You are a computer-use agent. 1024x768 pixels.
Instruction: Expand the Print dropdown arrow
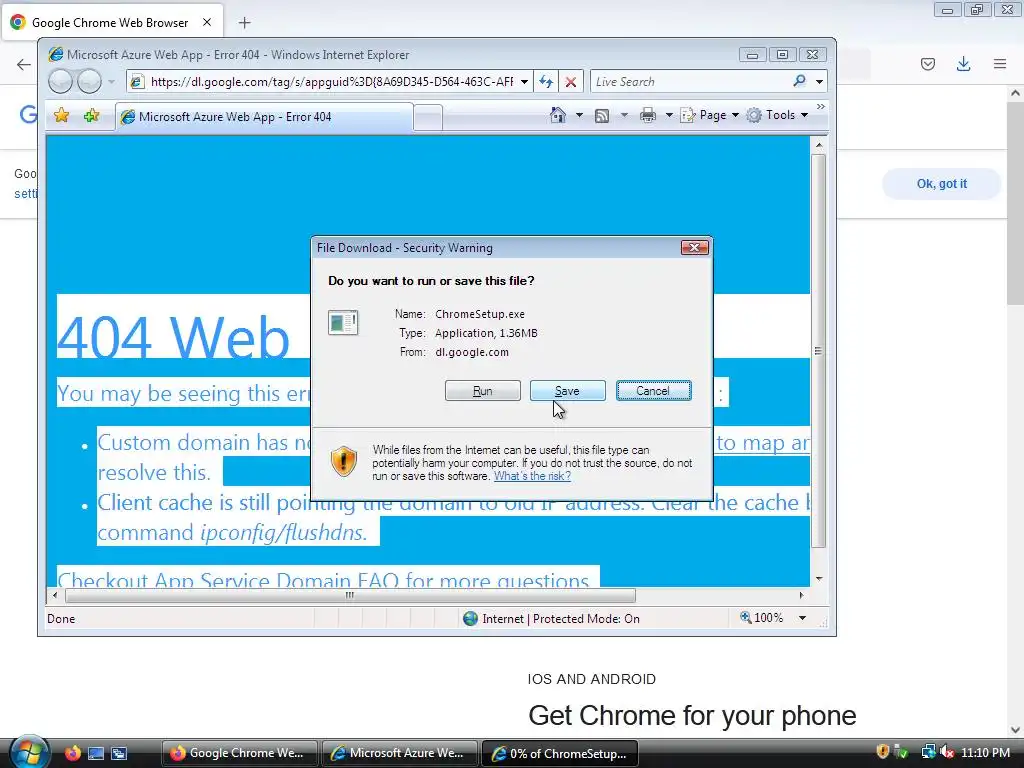(x=669, y=115)
